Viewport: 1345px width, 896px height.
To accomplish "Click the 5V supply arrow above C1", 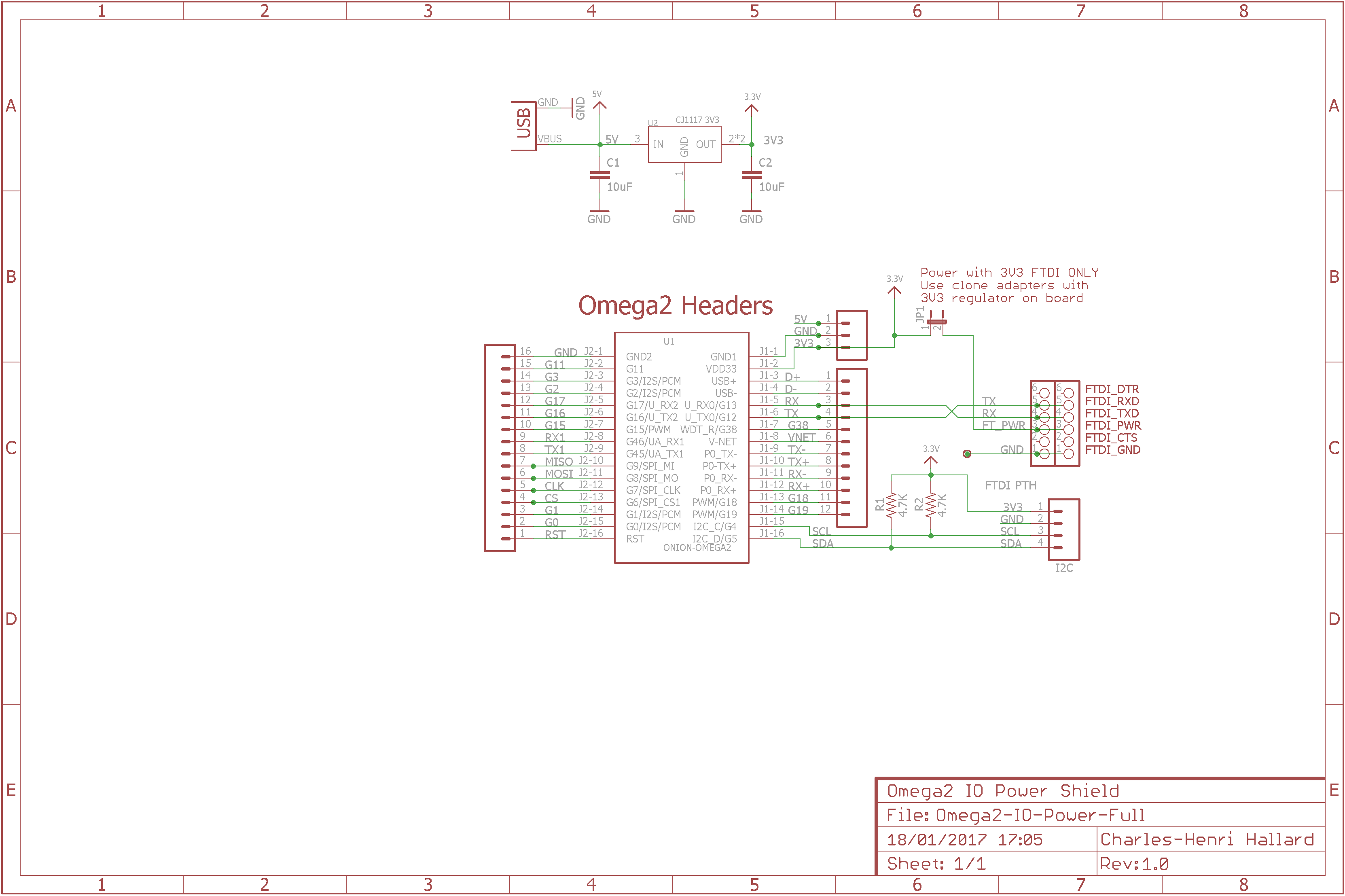I will click(599, 105).
